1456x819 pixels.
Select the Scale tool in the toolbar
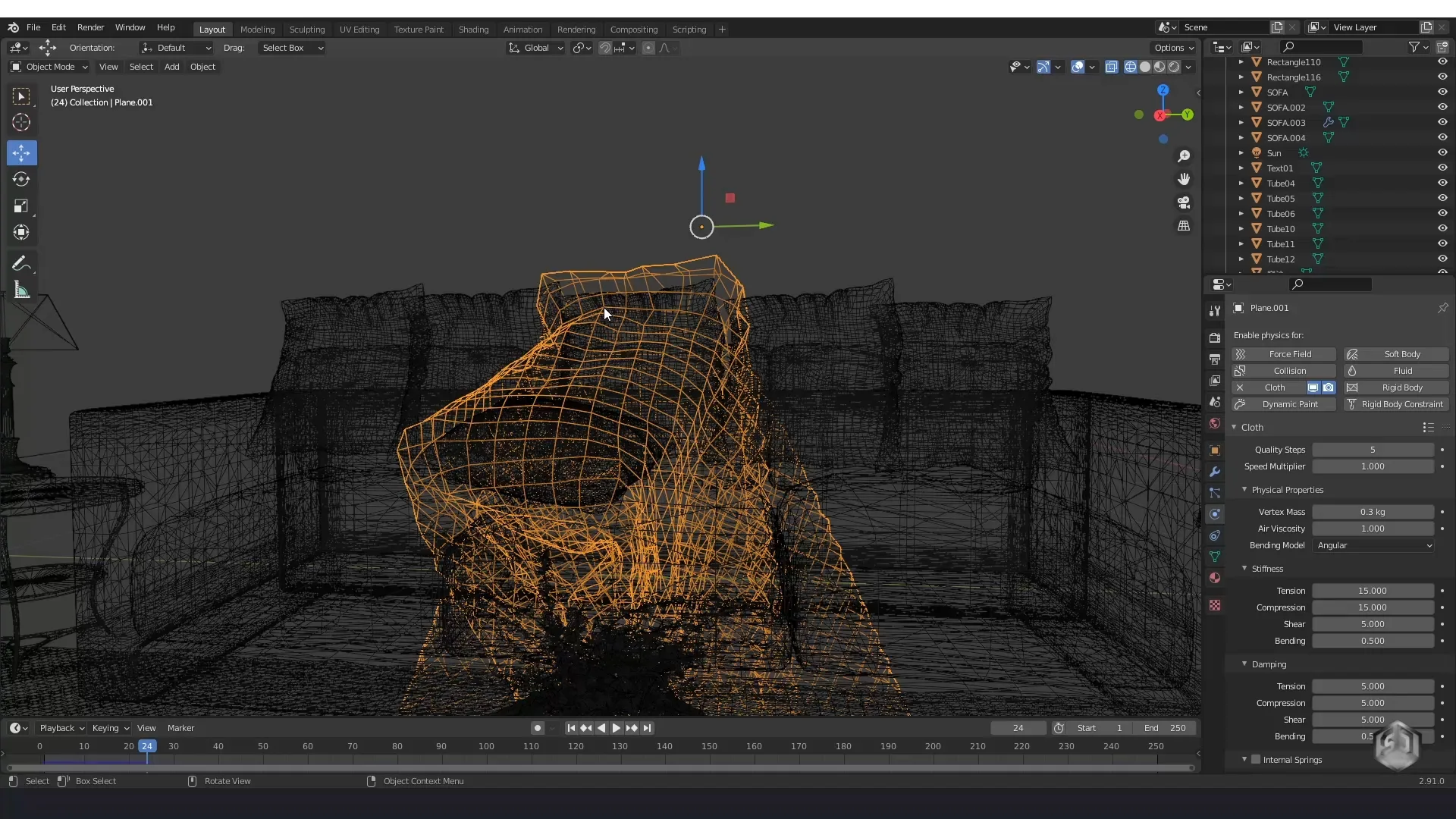pyautogui.click(x=21, y=206)
